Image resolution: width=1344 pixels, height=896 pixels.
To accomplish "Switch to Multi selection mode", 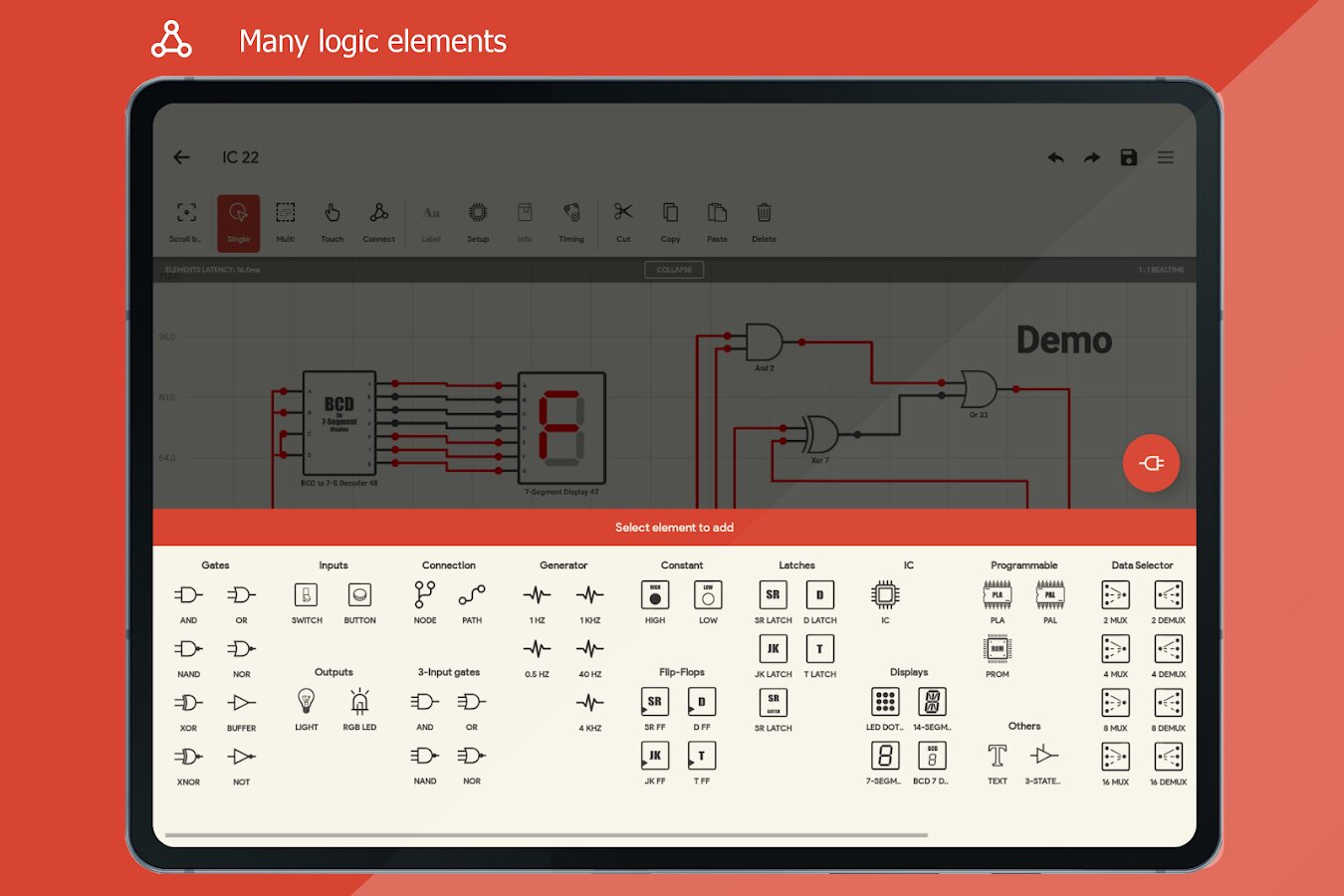I will 286,222.
